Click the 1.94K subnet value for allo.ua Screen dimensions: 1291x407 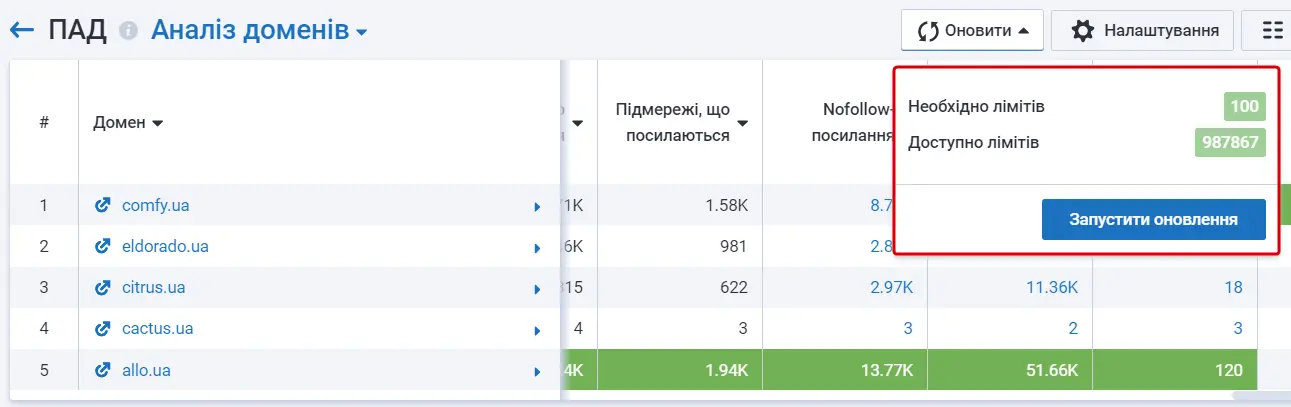pyautogui.click(x=726, y=370)
